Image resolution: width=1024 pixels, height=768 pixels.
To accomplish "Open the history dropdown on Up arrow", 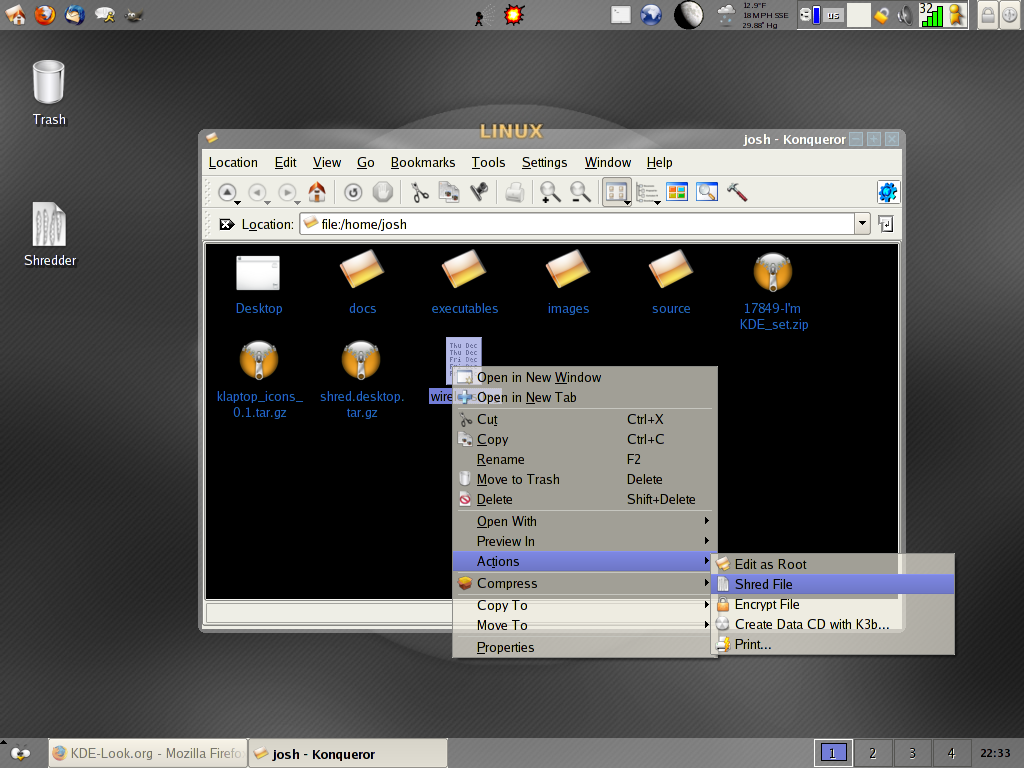I will pos(237,202).
